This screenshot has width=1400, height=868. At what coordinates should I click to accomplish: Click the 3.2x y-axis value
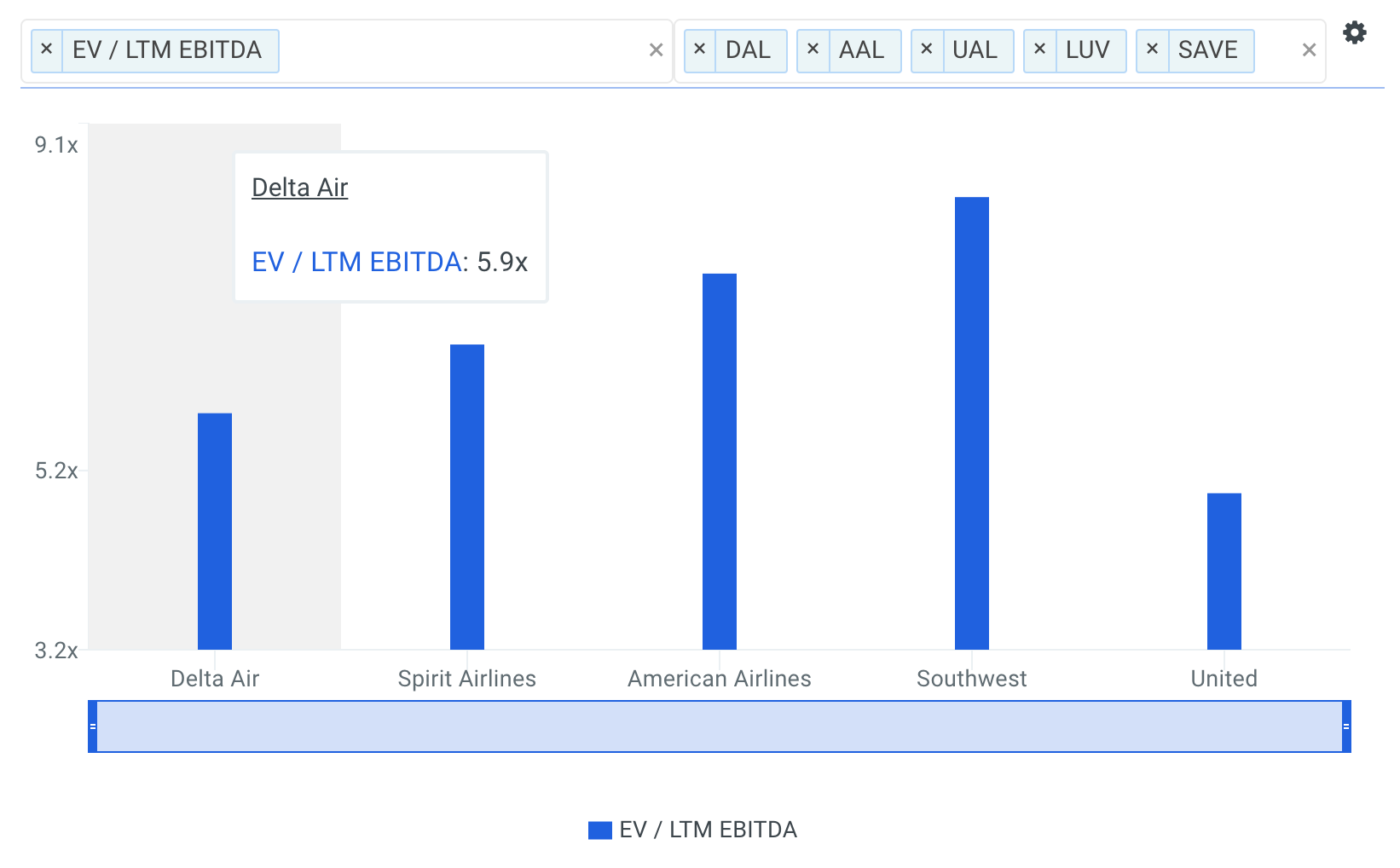pyautogui.click(x=56, y=651)
